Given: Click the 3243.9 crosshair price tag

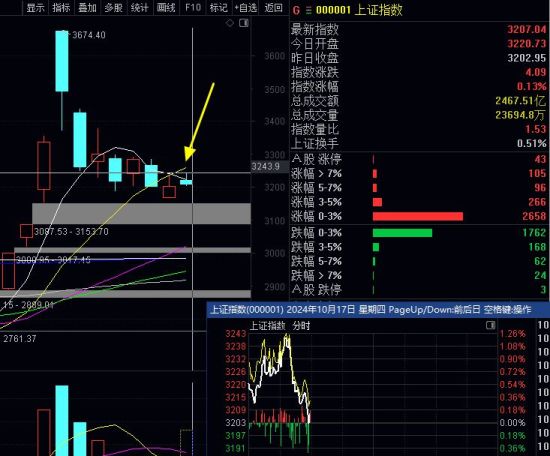Looking at the screenshot, I should coord(266,166).
